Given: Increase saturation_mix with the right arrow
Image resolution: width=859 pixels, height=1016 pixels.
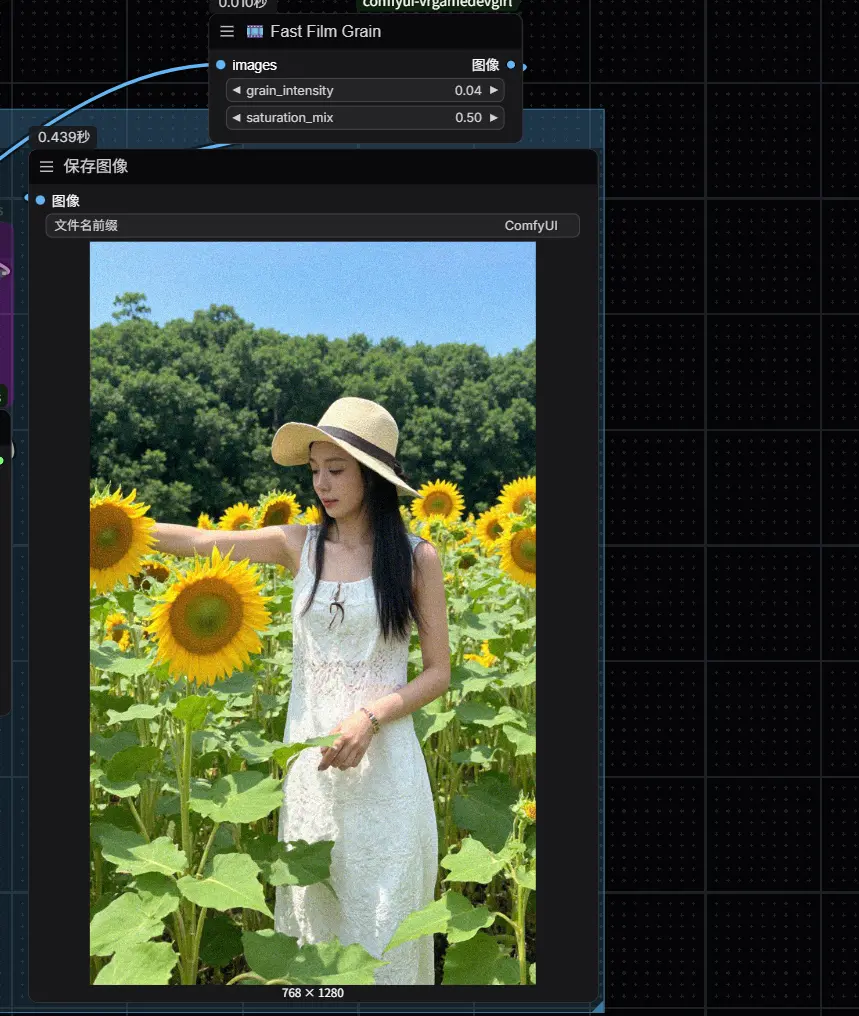Looking at the screenshot, I should pos(493,118).
